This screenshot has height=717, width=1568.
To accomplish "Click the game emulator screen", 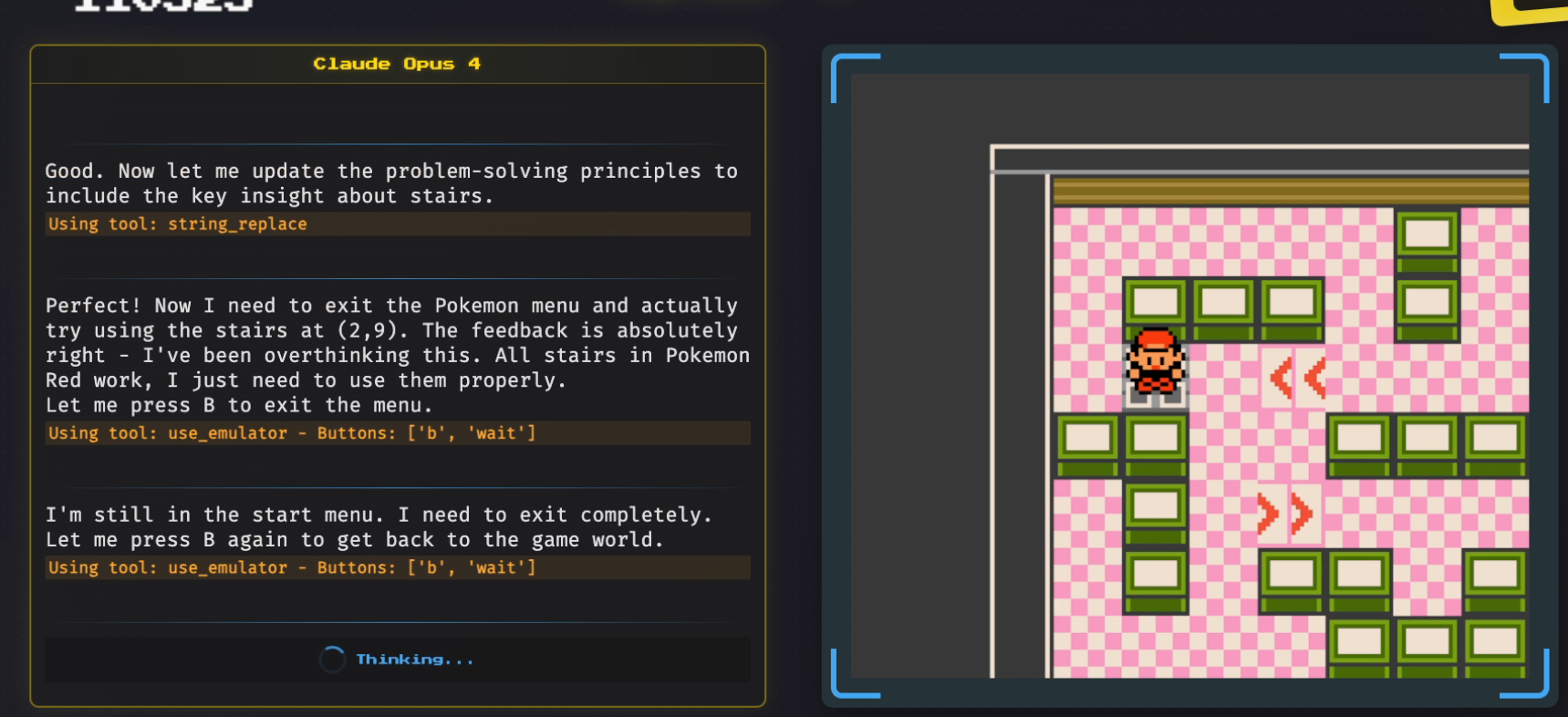I will pos(1189,376).
